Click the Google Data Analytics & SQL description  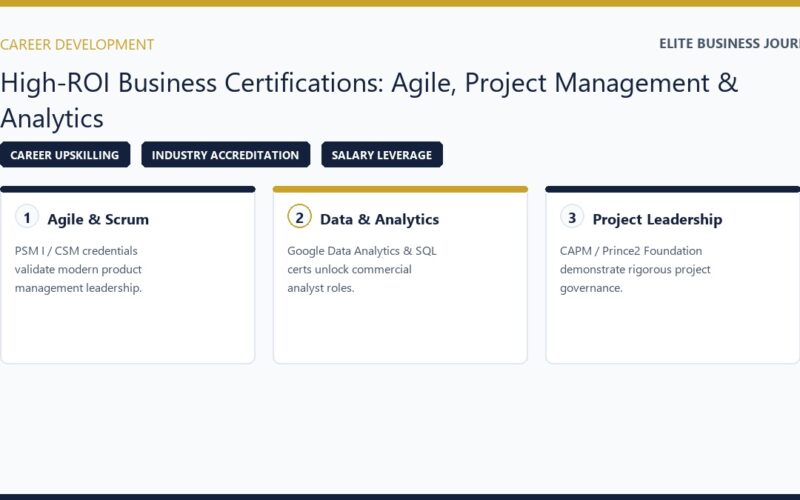tap(362, 269)
